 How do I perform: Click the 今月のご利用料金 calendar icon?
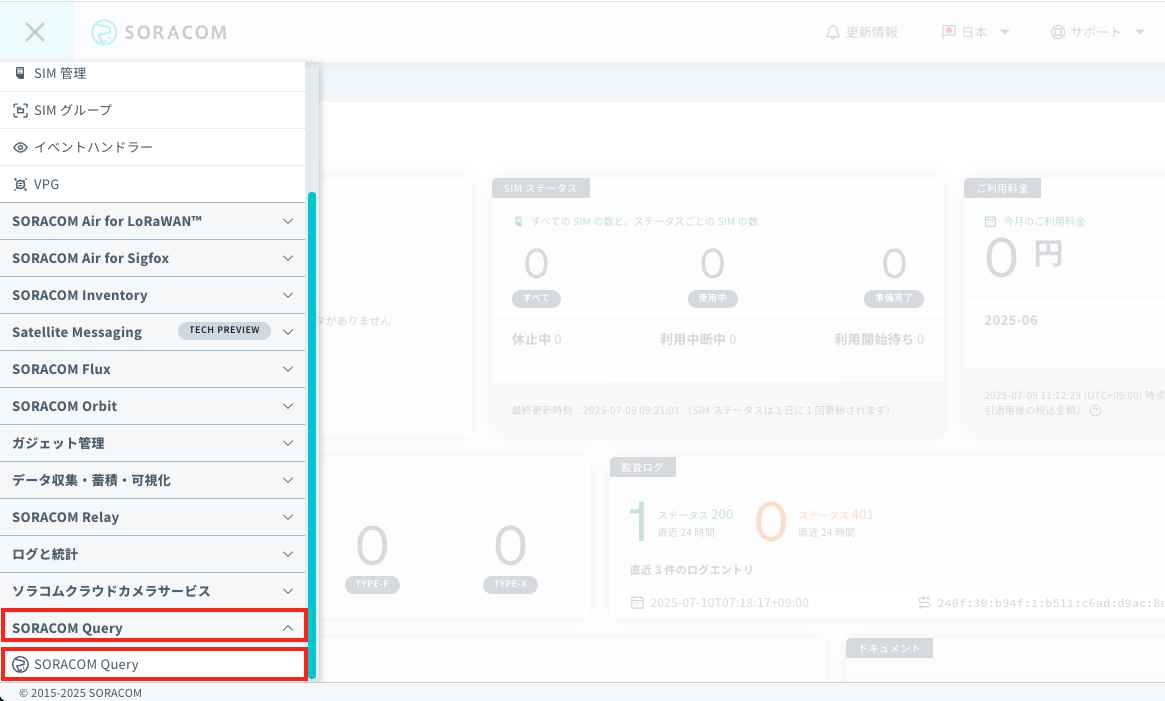pyautogui.click(x=990, y=222)
